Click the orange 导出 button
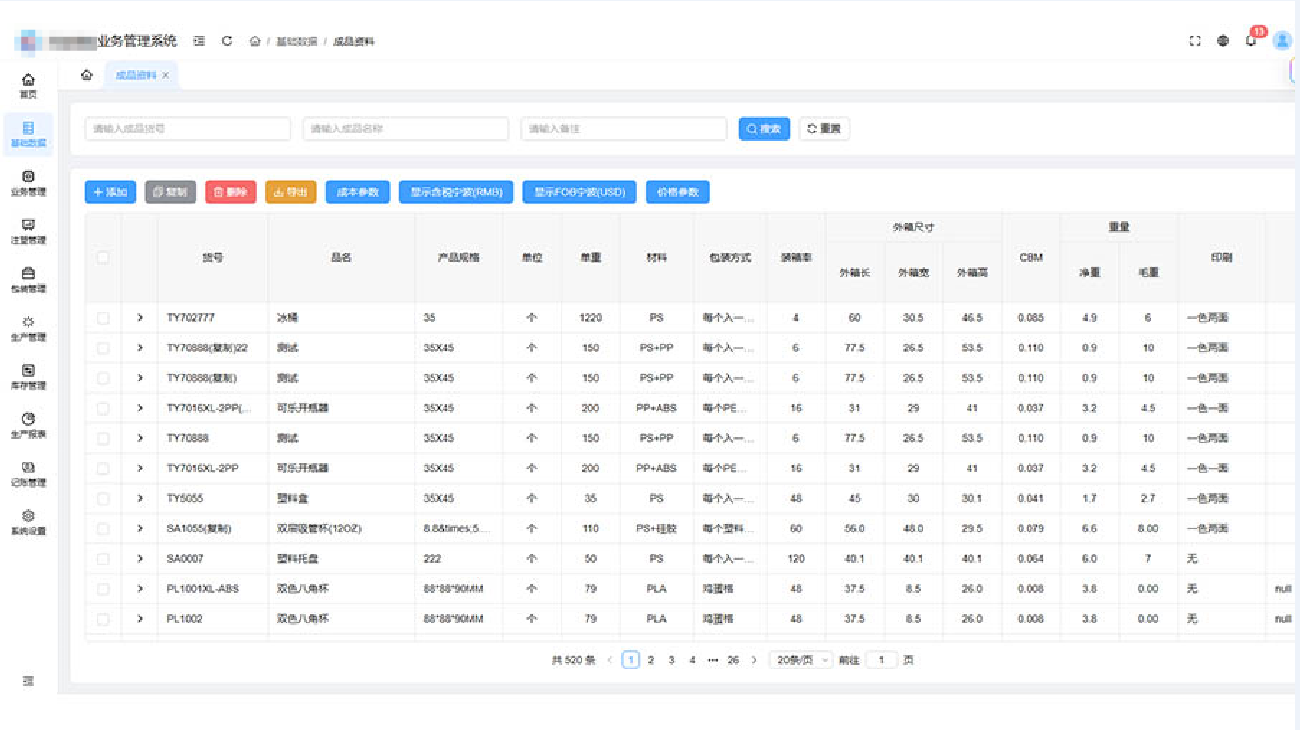The height and width of the screenshot is (730, 1300). pos(291,192)
